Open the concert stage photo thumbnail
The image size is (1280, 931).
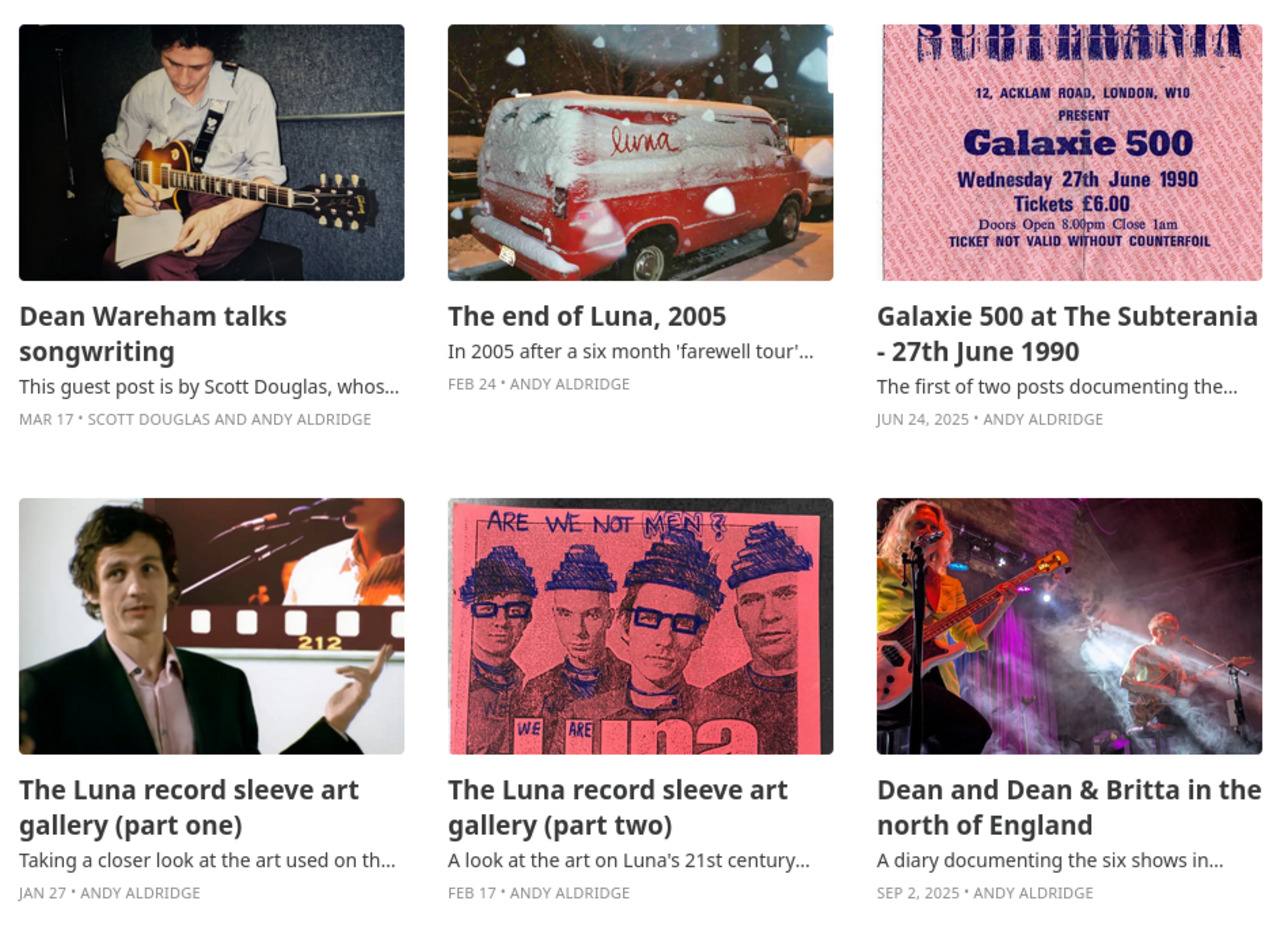click(1069, 626)
